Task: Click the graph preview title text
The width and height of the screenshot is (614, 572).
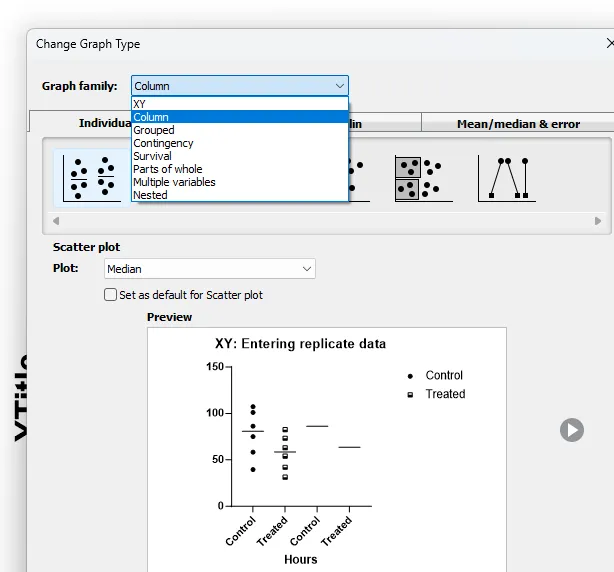Action: 300,344
